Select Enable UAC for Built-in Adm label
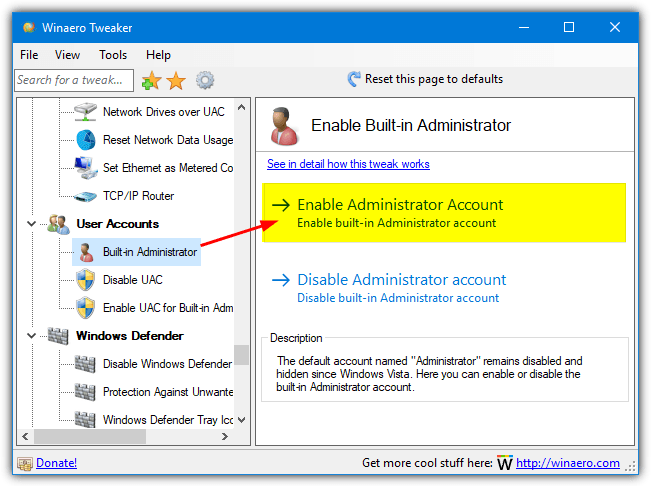 [x=168, y=308]
